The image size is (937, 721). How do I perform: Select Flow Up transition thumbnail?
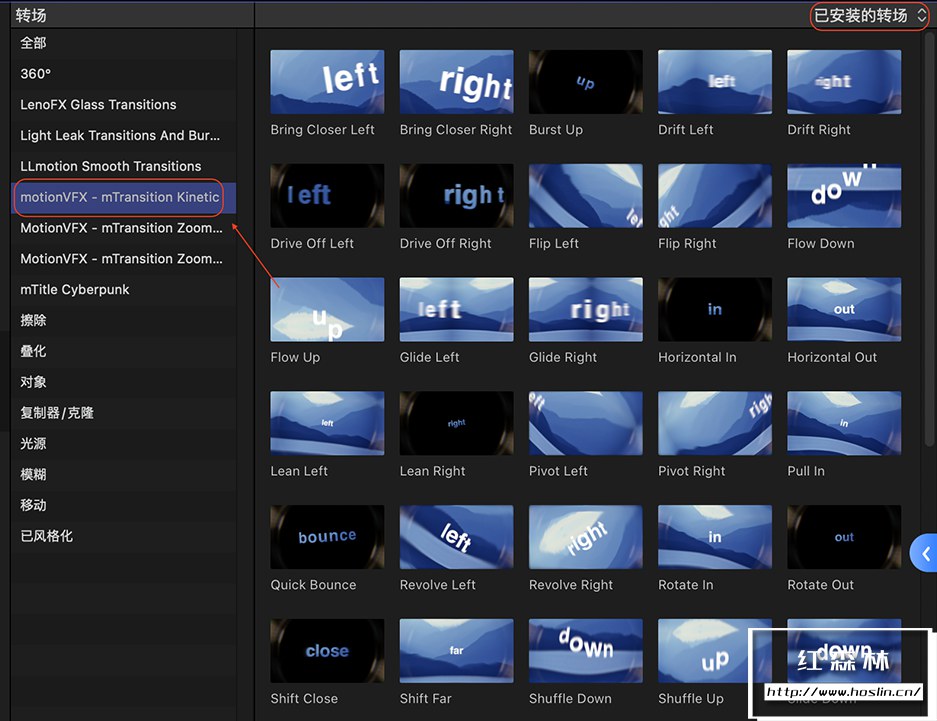(327, 309)
